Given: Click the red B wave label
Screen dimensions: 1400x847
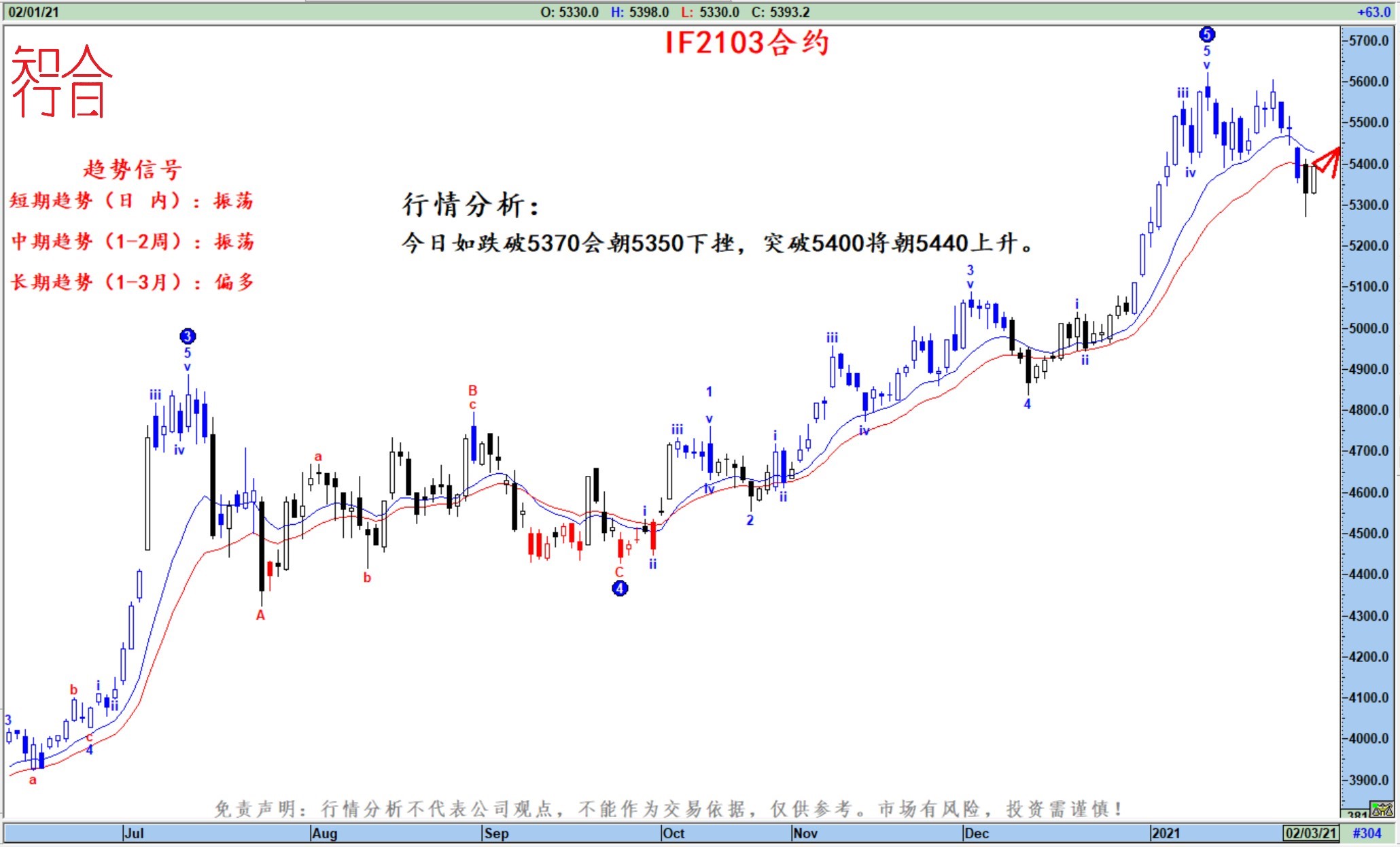Looking at the screenshot, I should coord(472,390).
